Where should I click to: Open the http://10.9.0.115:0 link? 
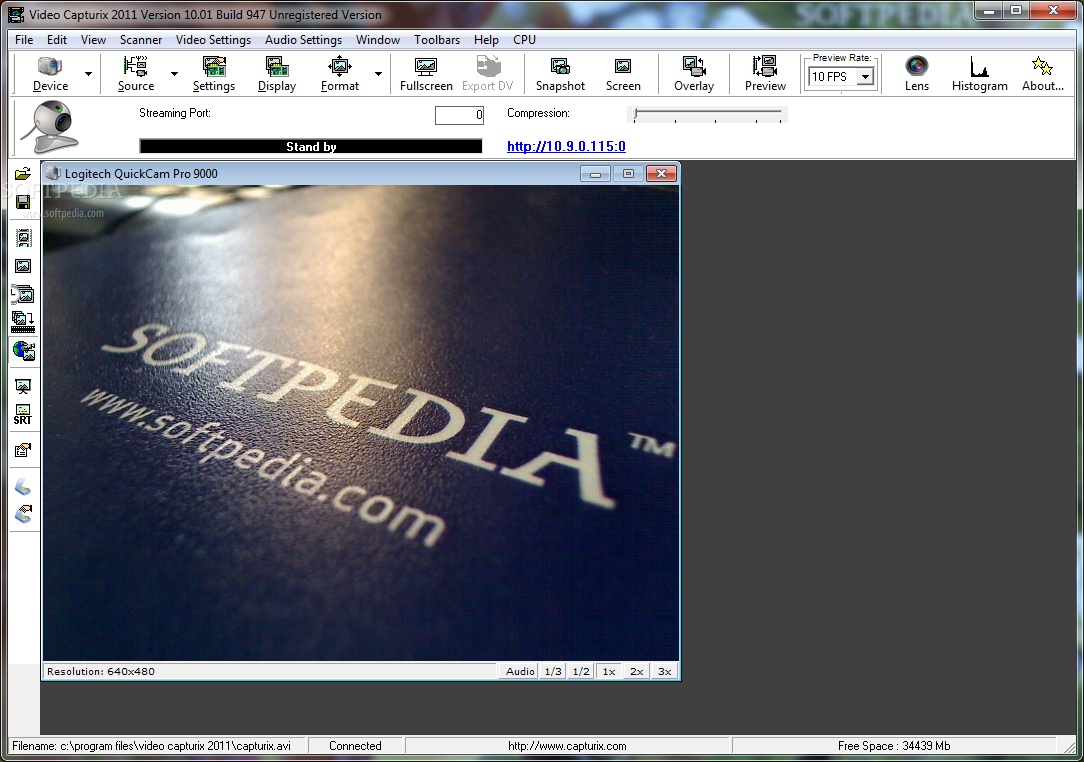(566, 146)
